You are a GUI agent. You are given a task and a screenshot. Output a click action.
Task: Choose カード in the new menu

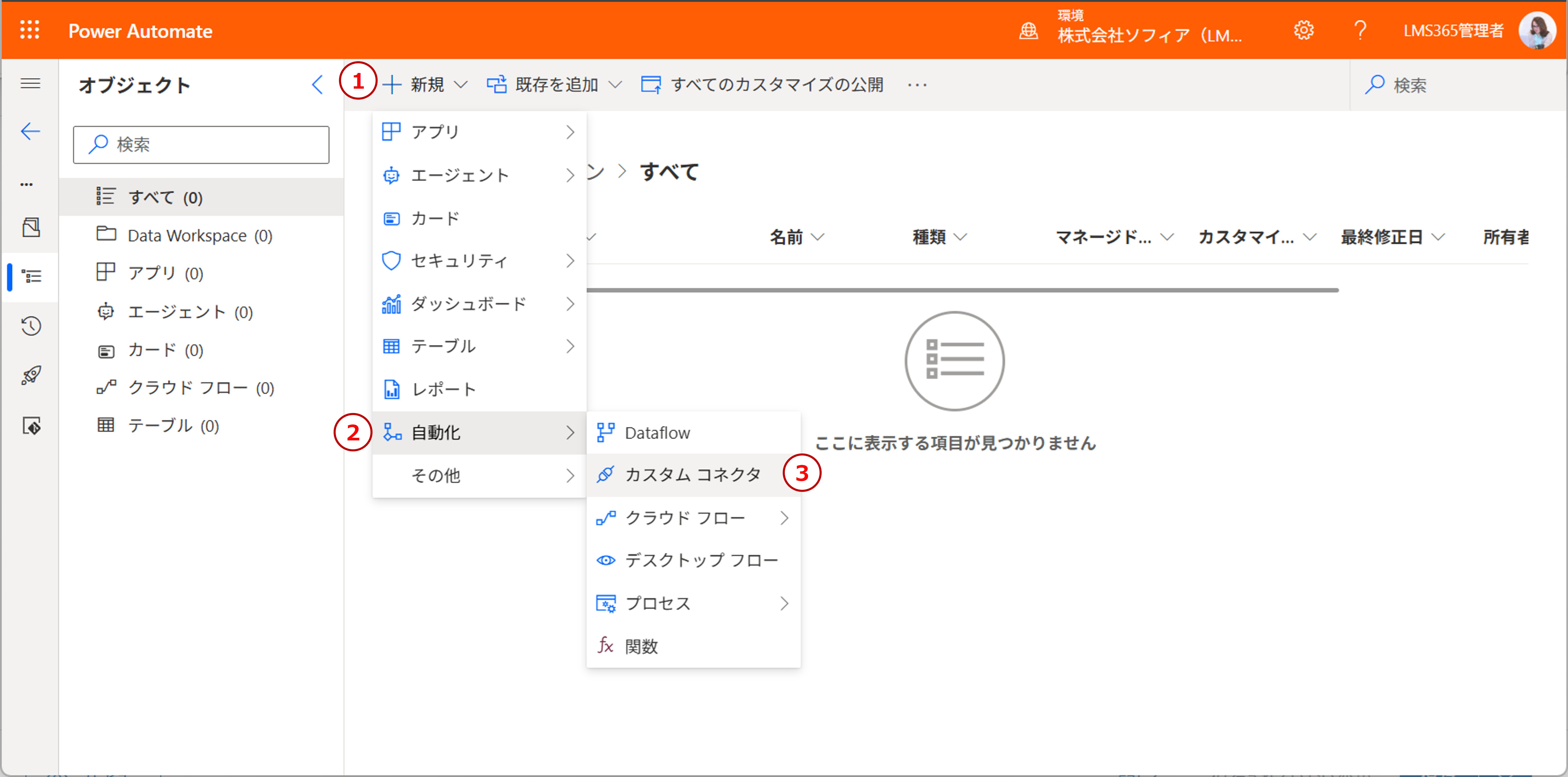[479, 219]
